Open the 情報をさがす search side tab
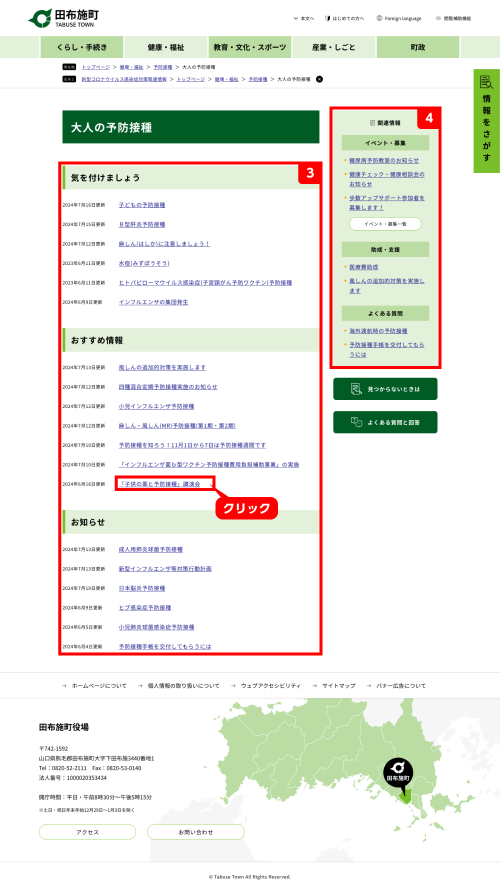This screenshot has width=500, height=891. pyautogui.click(x=486, y=120)
